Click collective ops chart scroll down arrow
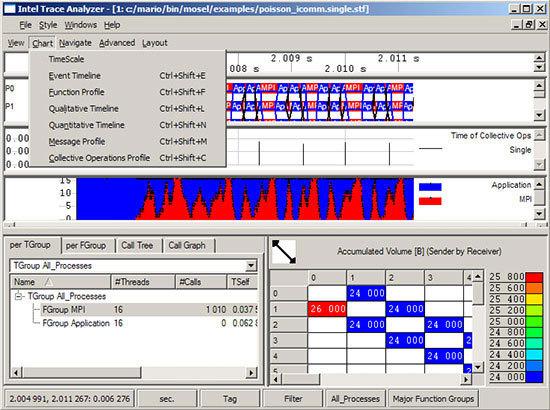Image resolution: width=550 pixels, height=410 pixels. click(x=539, y=164)
